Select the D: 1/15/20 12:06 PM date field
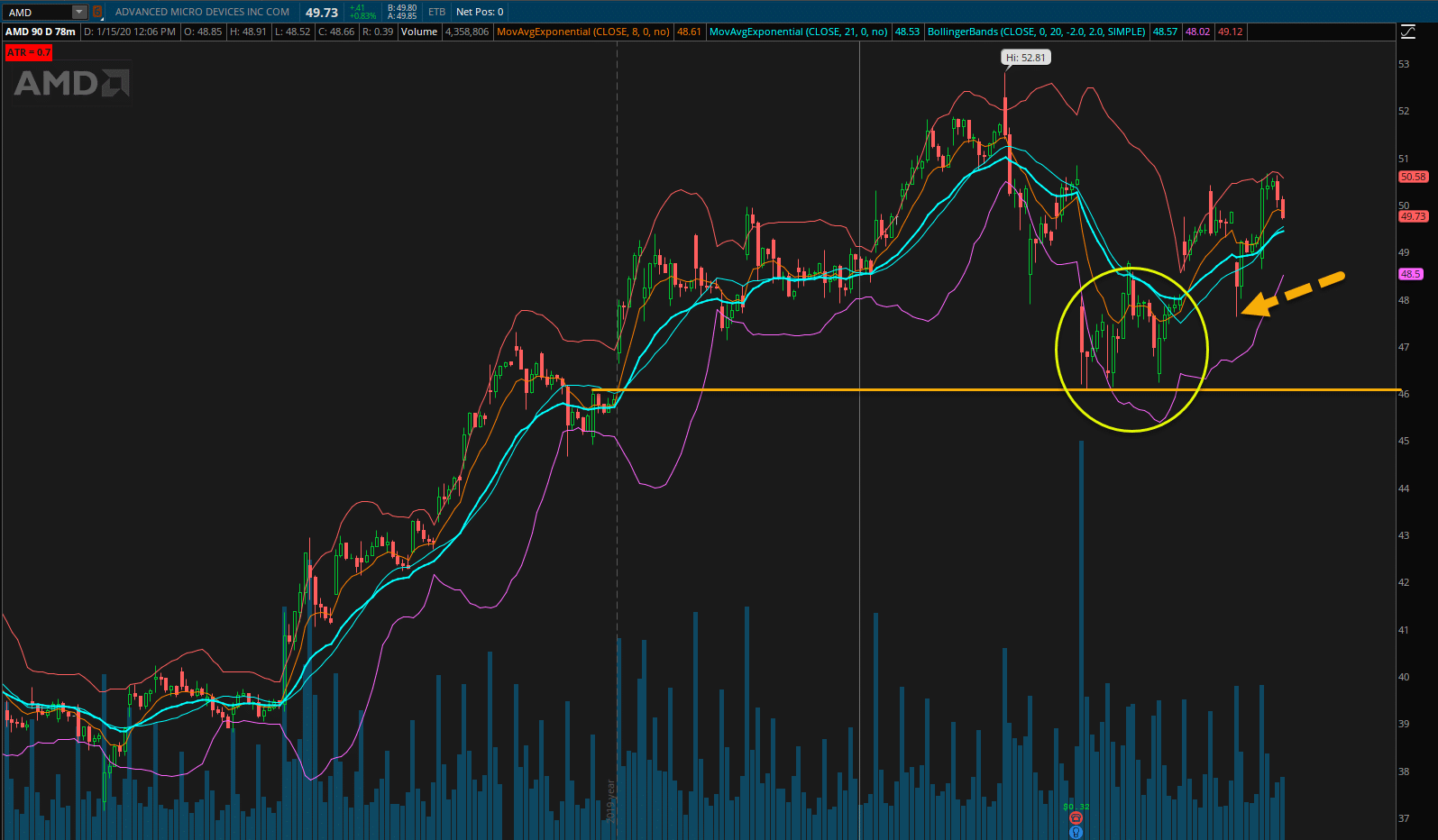 pos(130,32)
